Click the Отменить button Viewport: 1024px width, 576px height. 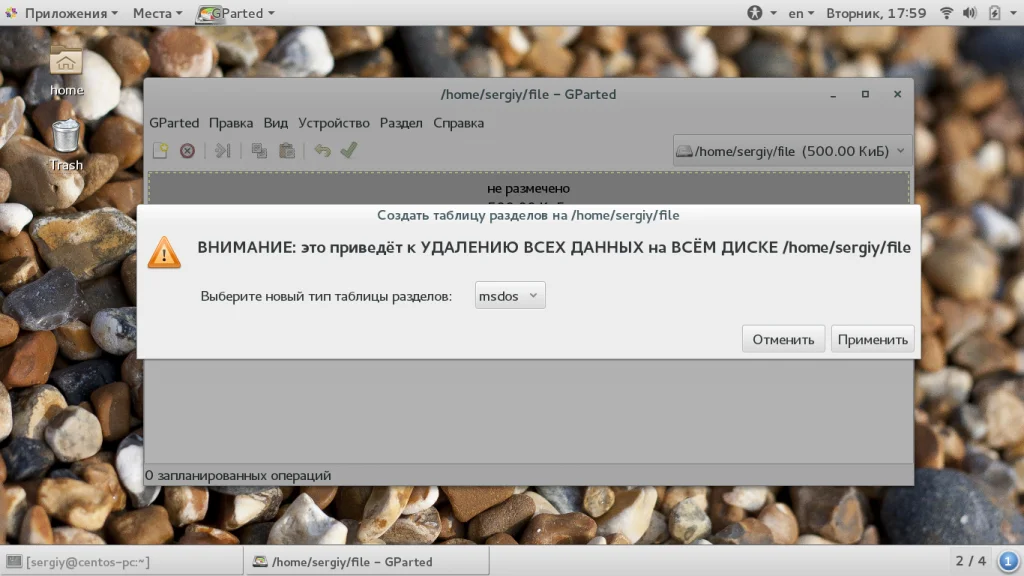[x=783, y=340]
